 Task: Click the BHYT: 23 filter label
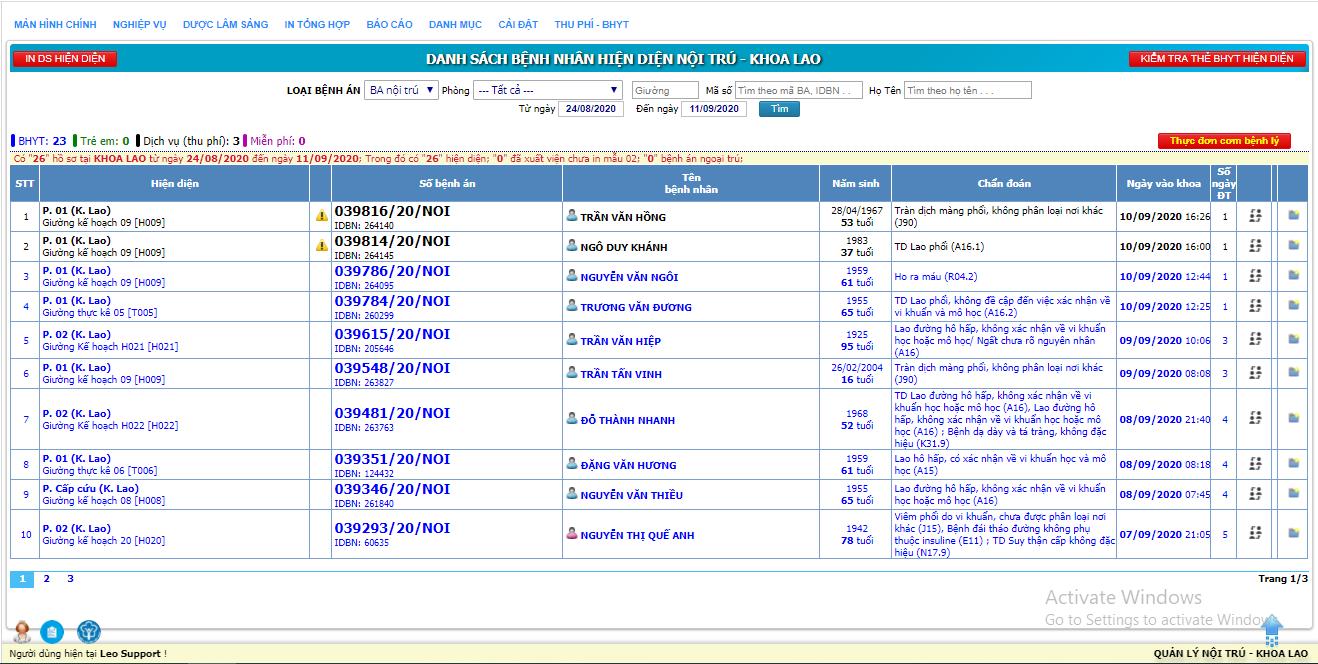click(x=40, y=141)
